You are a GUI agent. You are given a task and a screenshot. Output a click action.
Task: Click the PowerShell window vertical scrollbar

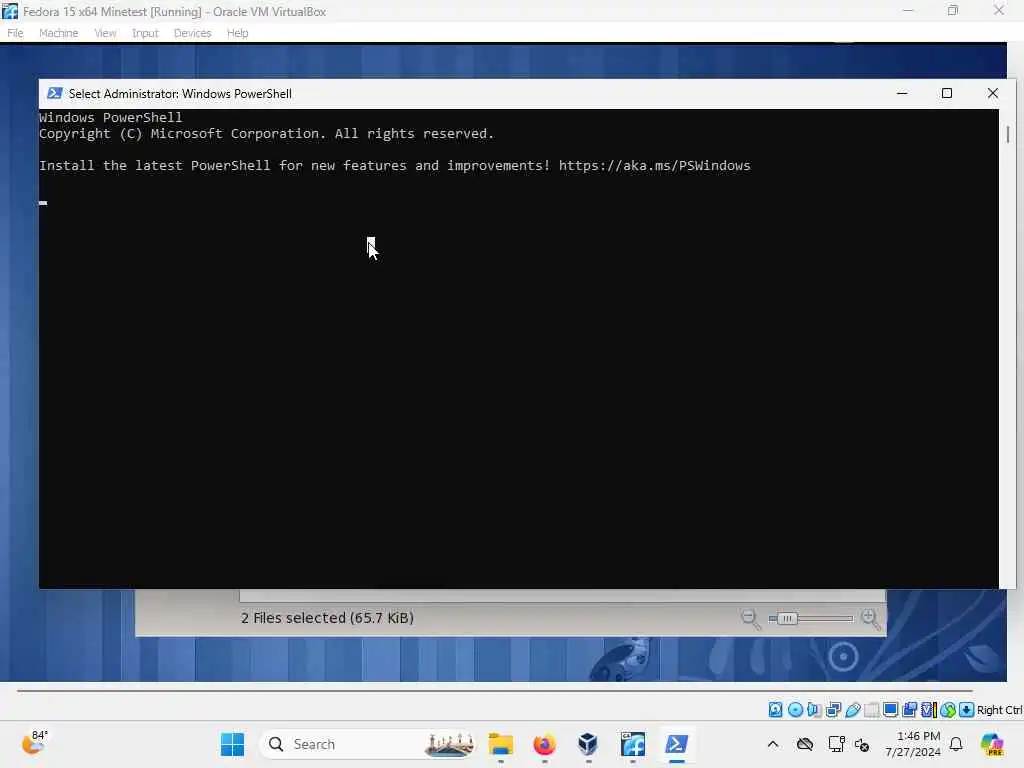pyautogui.click(x=1008, y=349)
